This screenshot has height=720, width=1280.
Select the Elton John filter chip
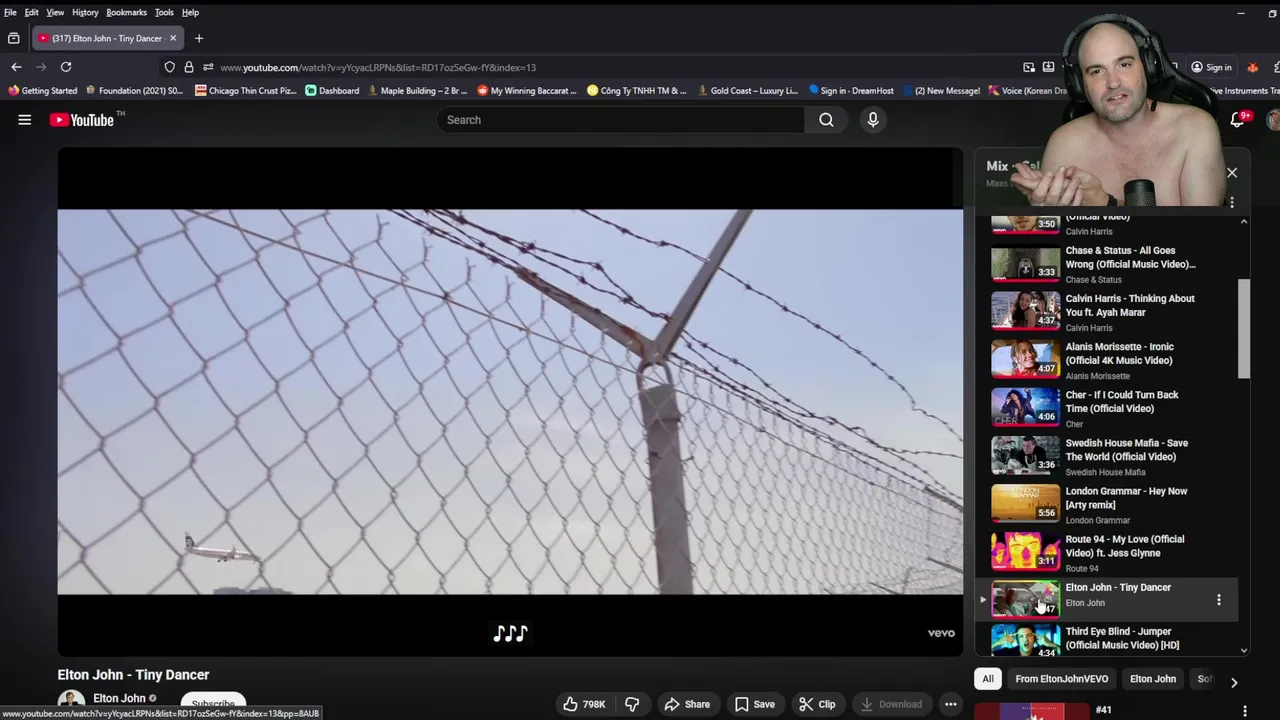[1153, 679]
